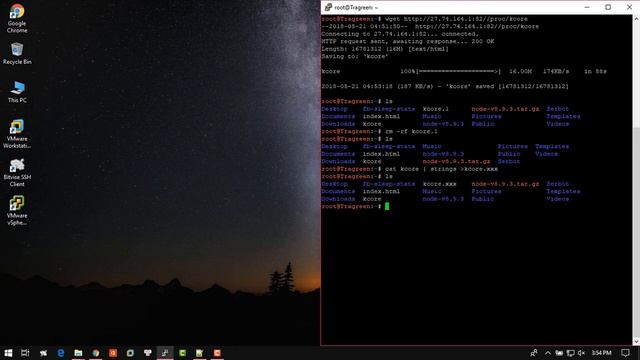Click the taskbar clock showing 3:54 PM
The image size is (640, 360).
click(x=601, y=353)
